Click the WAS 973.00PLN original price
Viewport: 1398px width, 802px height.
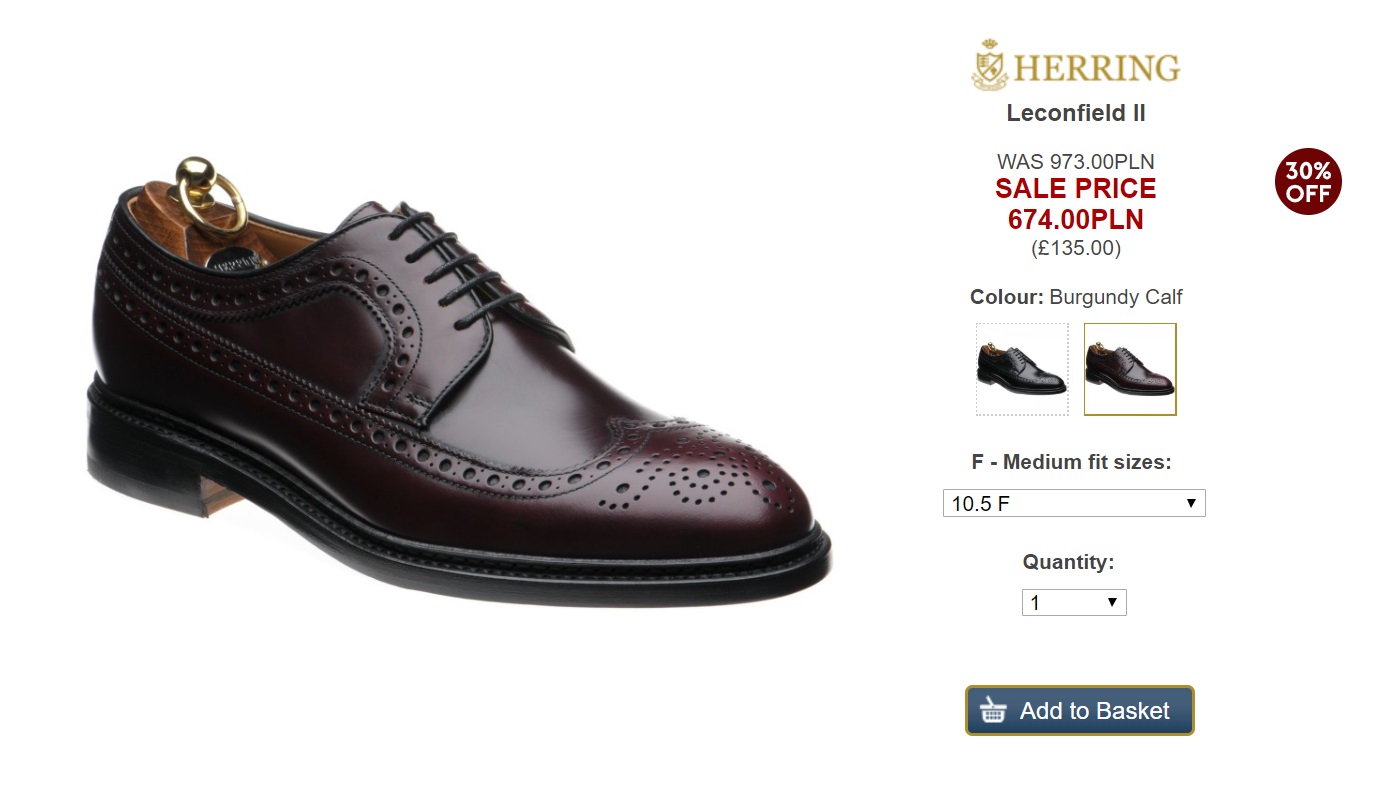coord(1076,162)
